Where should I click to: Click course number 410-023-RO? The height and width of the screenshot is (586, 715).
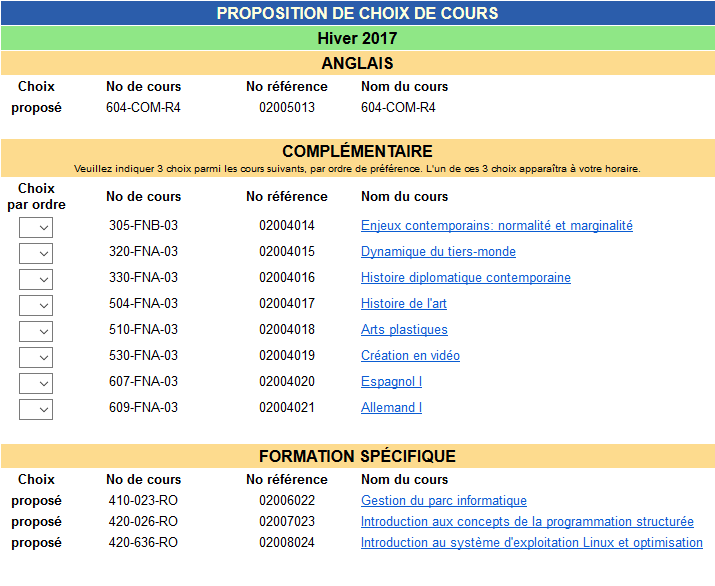pyautogui.click(x=143, y=501)
